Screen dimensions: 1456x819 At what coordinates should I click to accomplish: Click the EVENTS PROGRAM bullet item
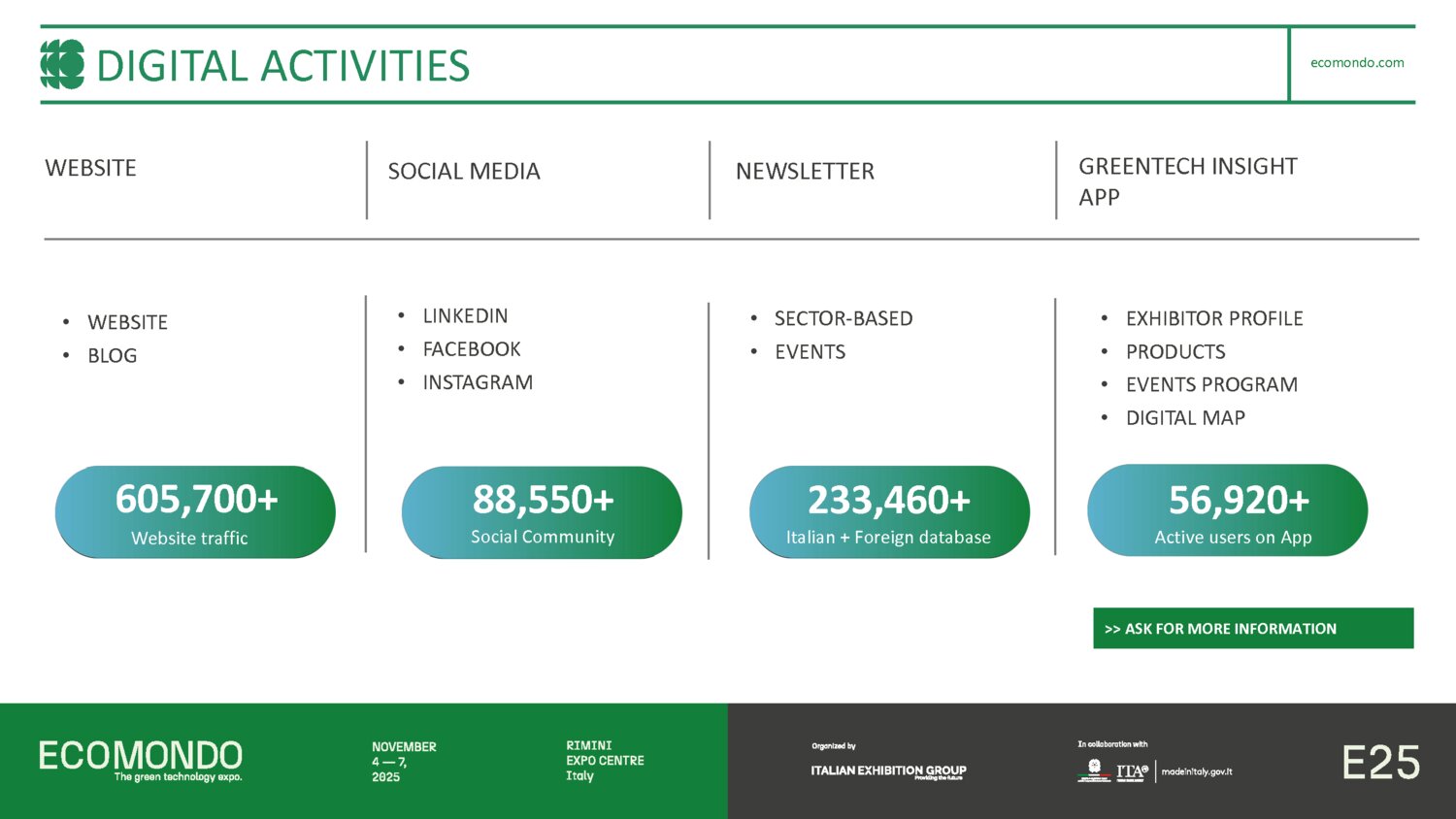coord(1211,385)
